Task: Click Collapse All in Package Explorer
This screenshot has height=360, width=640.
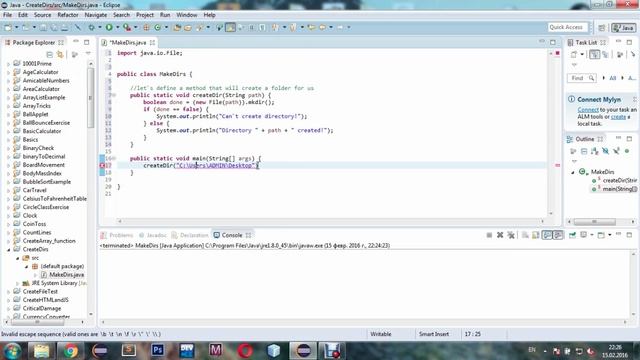Action: point(49,54)
